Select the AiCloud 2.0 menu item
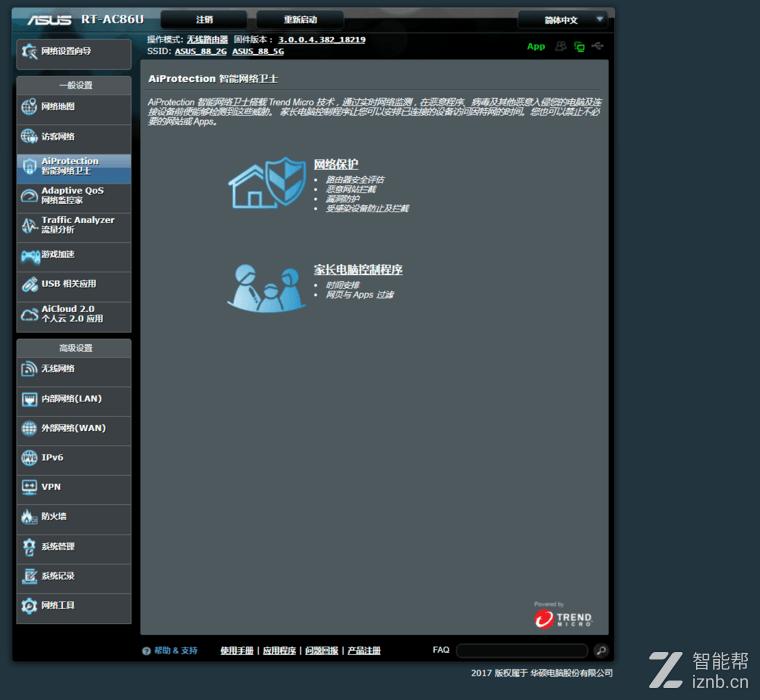The height and width of the screenshot is (700, 760). (x=74, y=315)
